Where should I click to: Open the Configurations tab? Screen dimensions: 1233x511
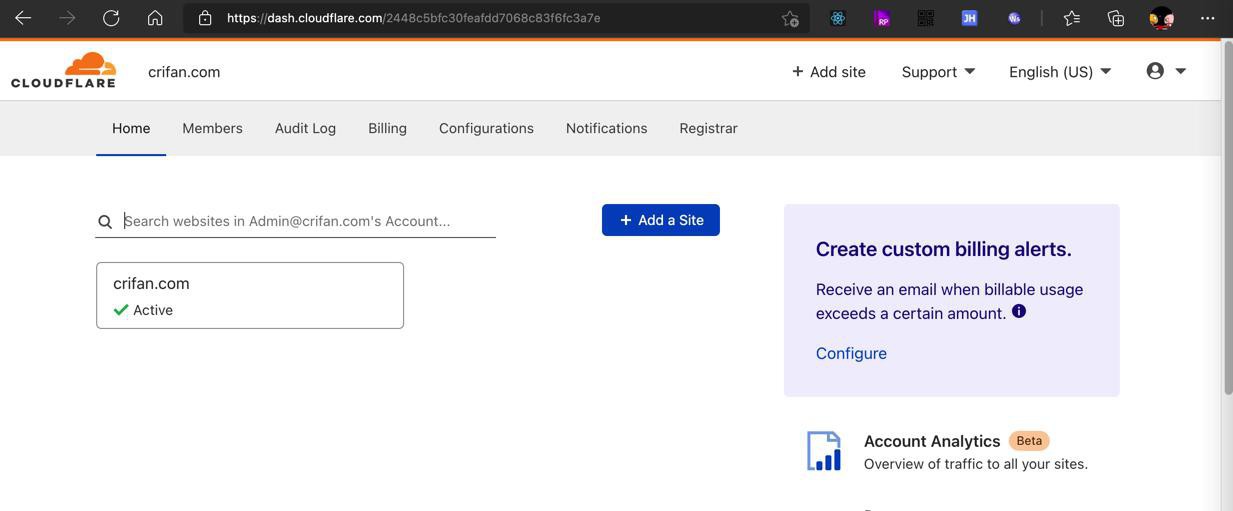pyautogui.click(x=486, y=128)
